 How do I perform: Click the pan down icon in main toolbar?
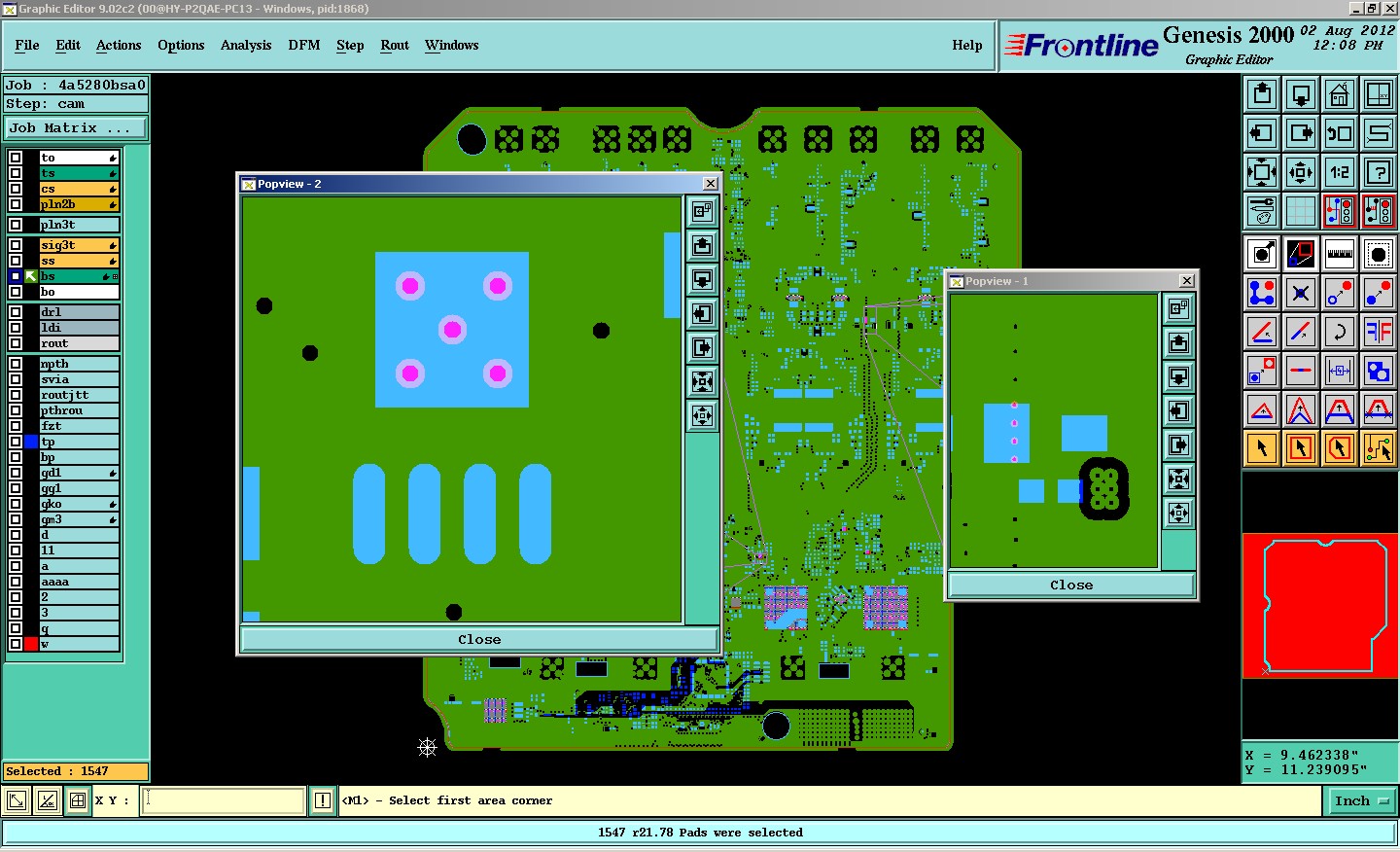[1301, 94]
